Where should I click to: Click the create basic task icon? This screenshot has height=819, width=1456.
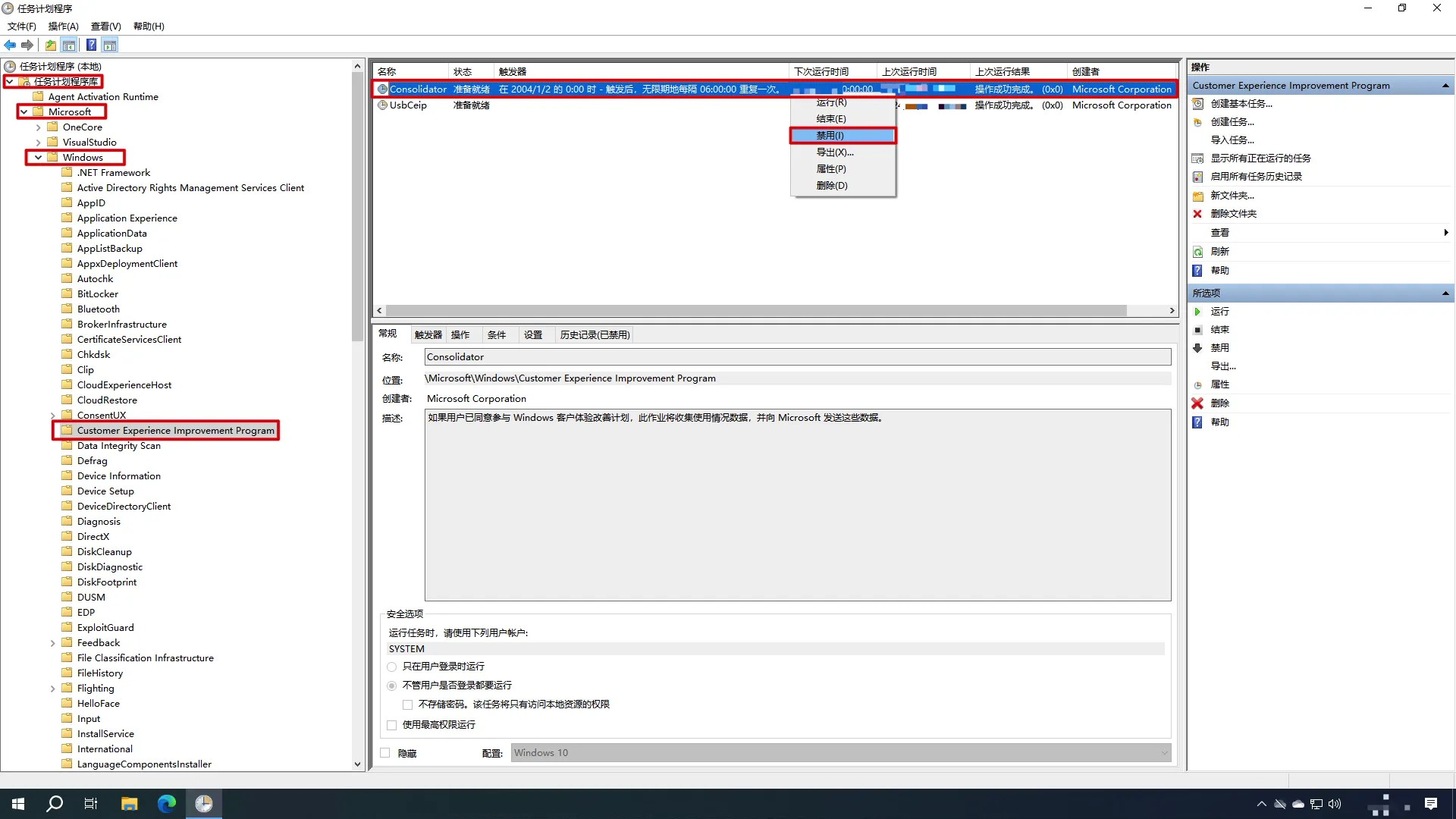click(x=1197, y=104)
